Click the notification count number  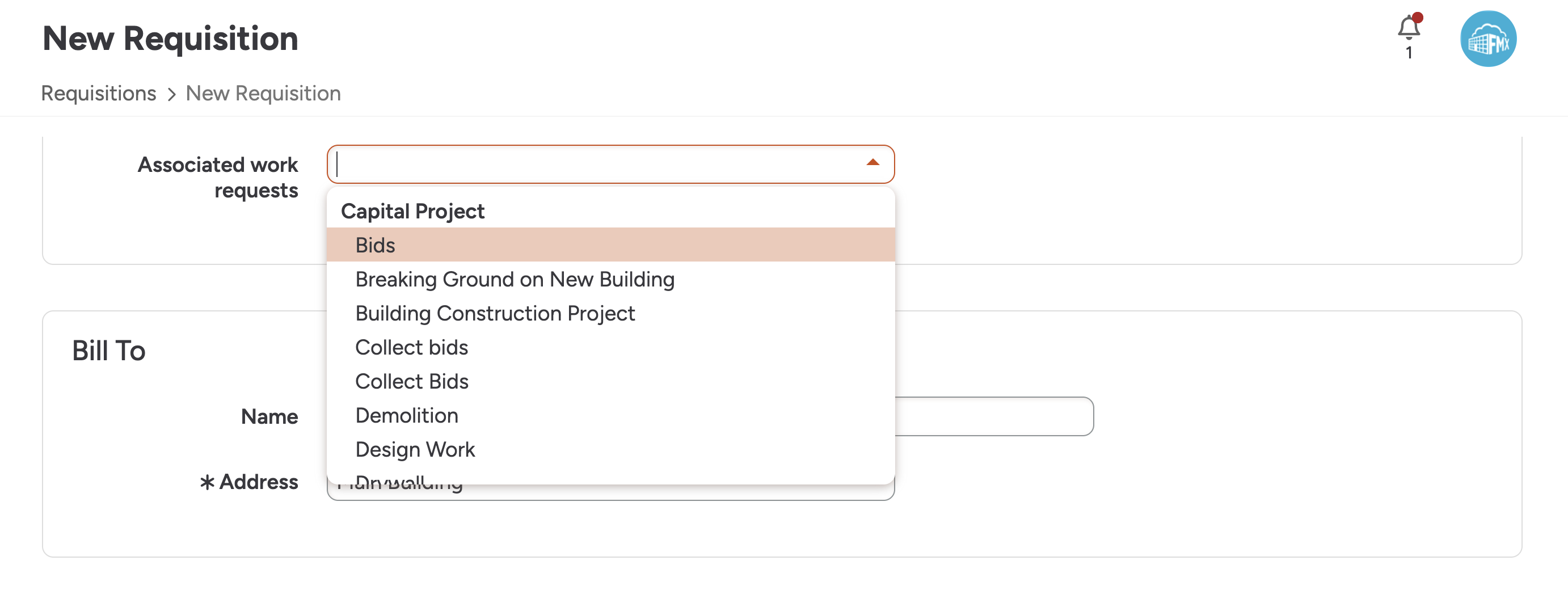click(x=1409, y=53)
